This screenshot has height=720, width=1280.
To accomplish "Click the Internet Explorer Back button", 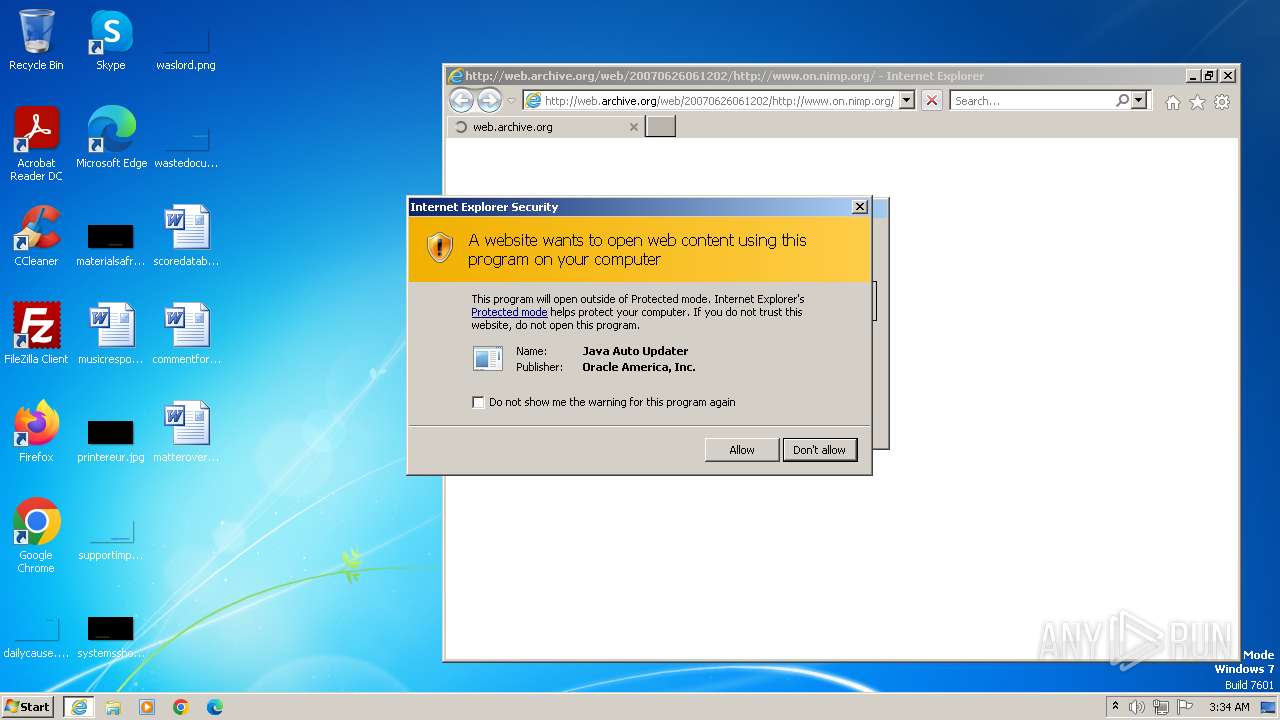I will (x=461, y=100).
